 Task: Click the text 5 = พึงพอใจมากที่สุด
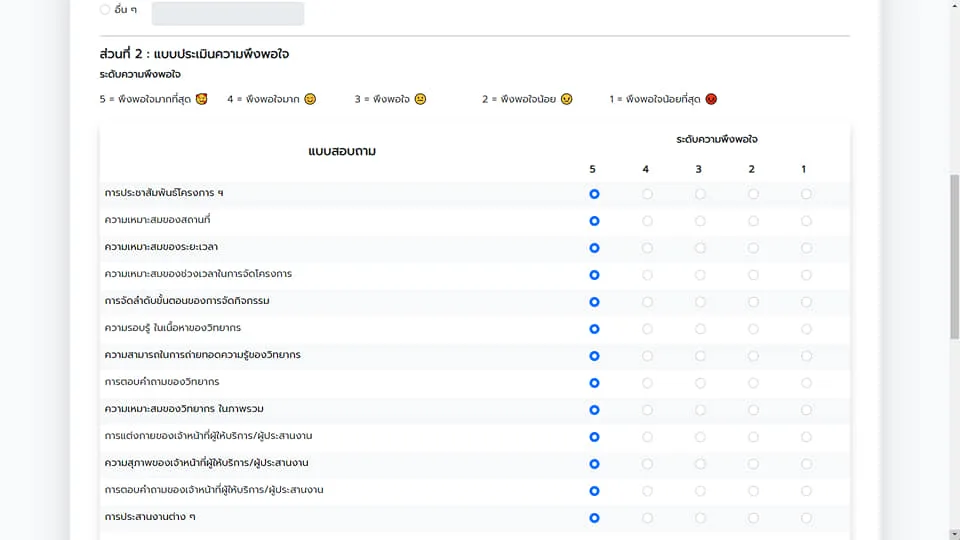[x=145, y=99]
